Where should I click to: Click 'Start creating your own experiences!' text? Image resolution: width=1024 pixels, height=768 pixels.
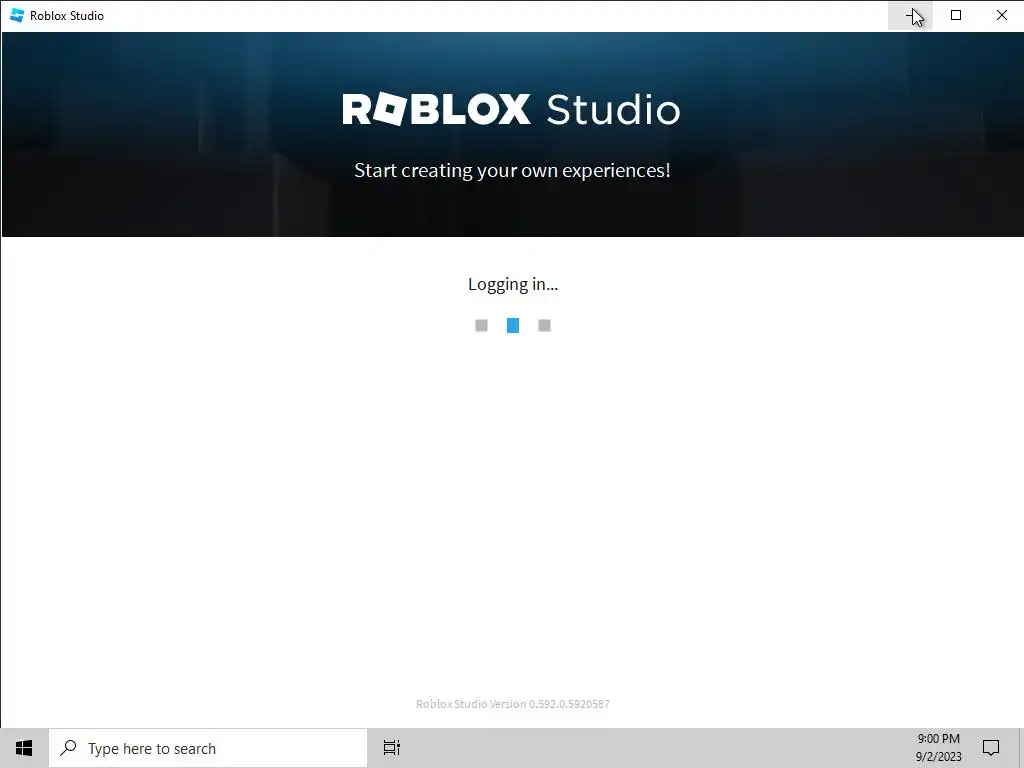click(x=512, y=170)
